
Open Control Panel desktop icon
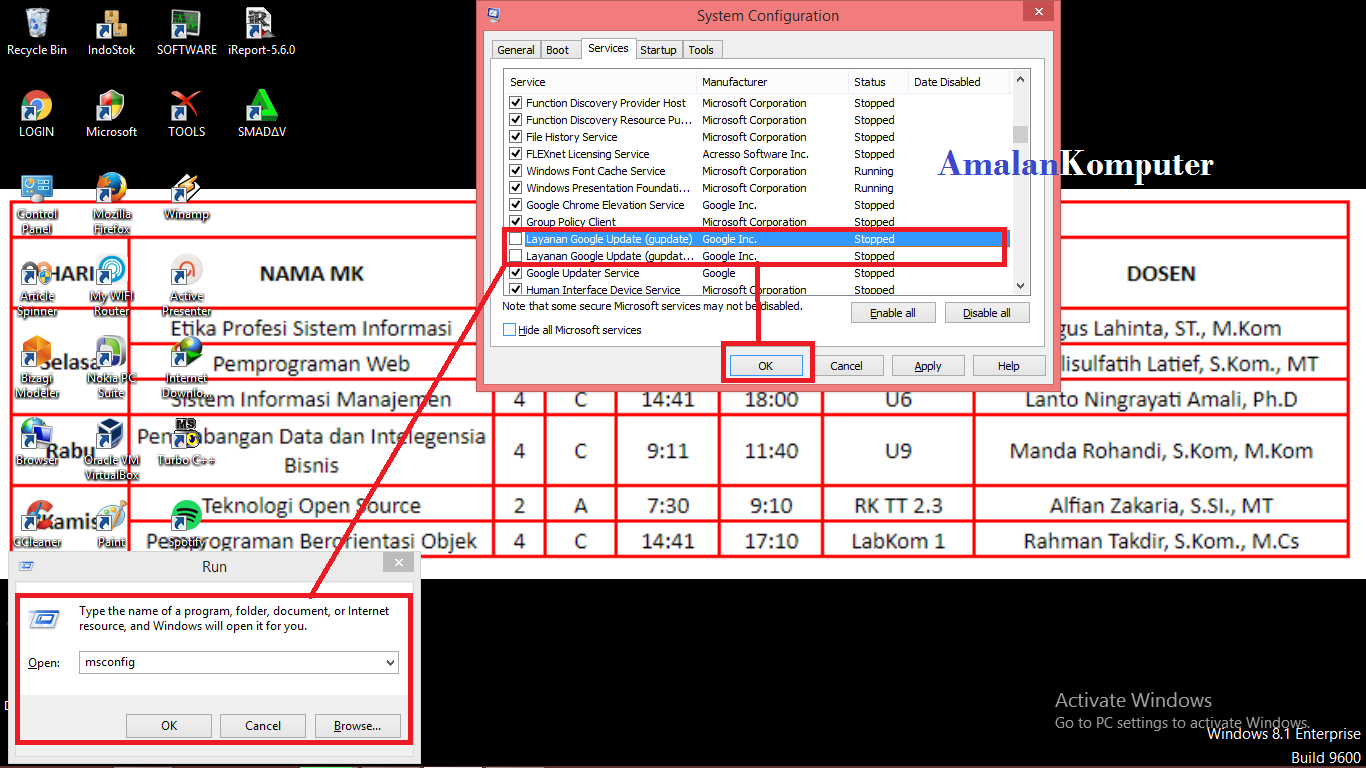[37, 204]
